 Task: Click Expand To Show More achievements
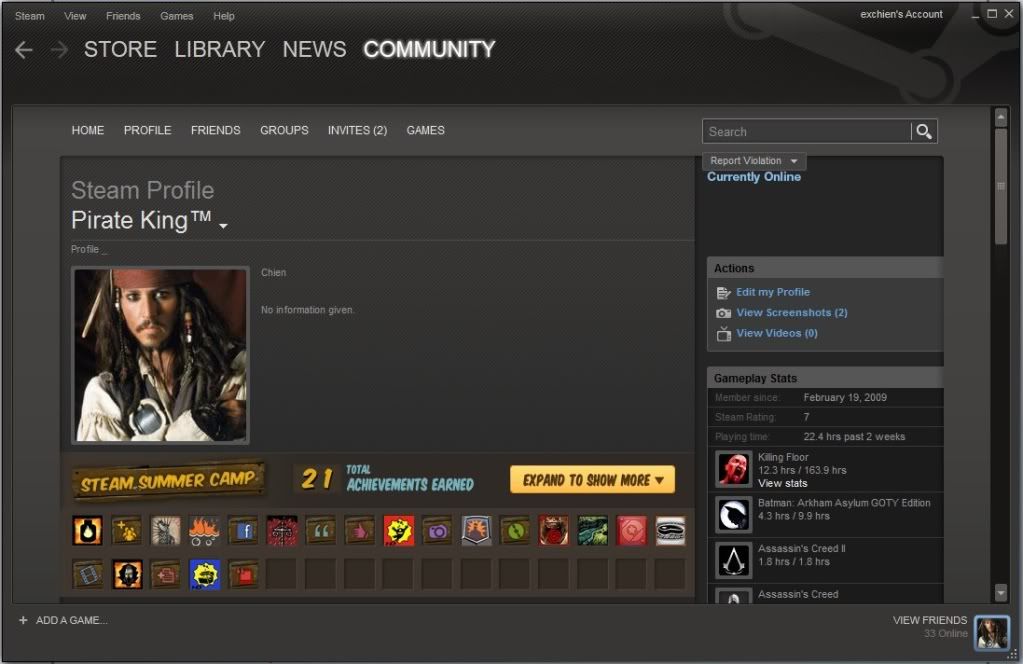592,480
